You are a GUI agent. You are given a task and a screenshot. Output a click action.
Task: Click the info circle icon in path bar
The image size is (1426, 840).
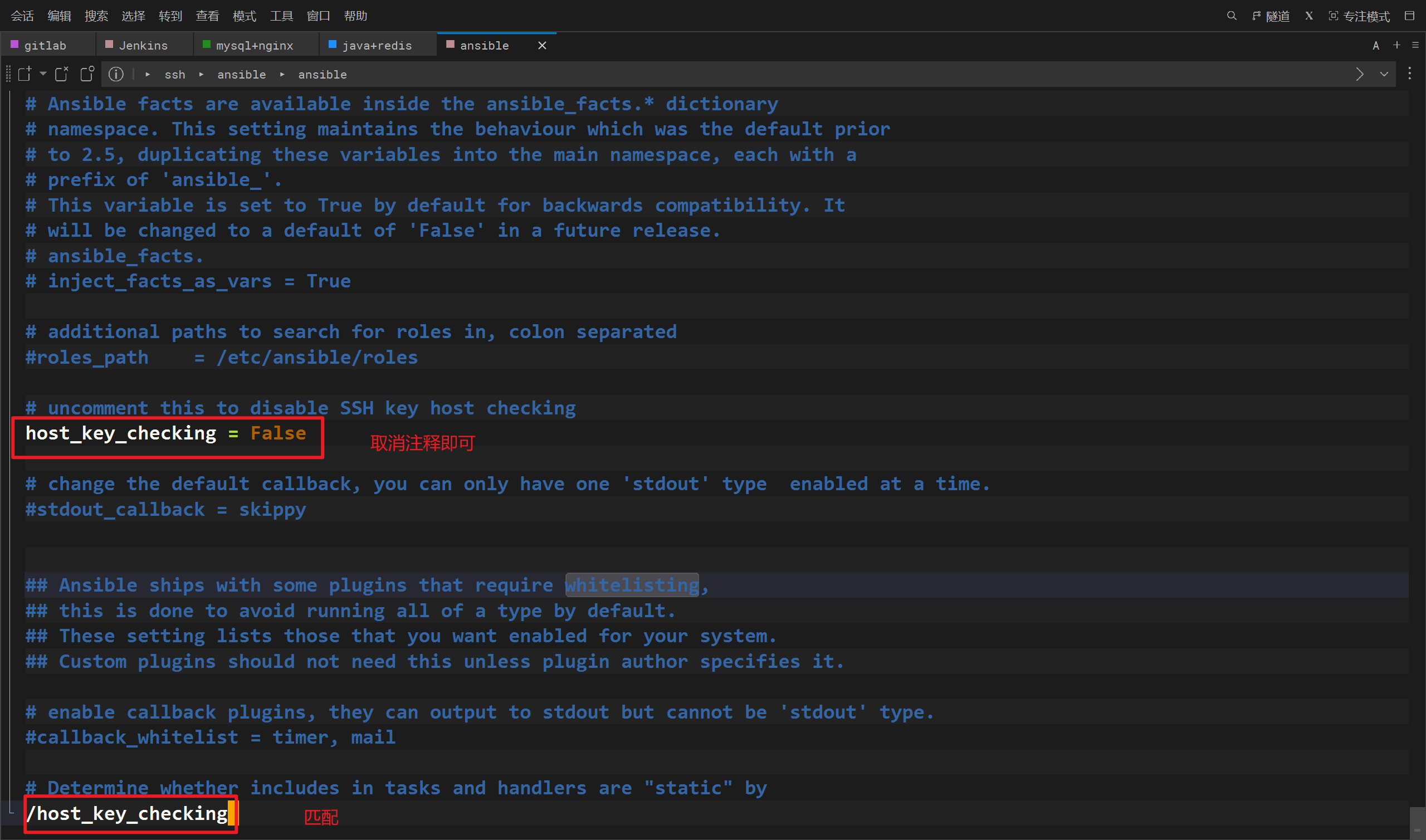[116, 74]
